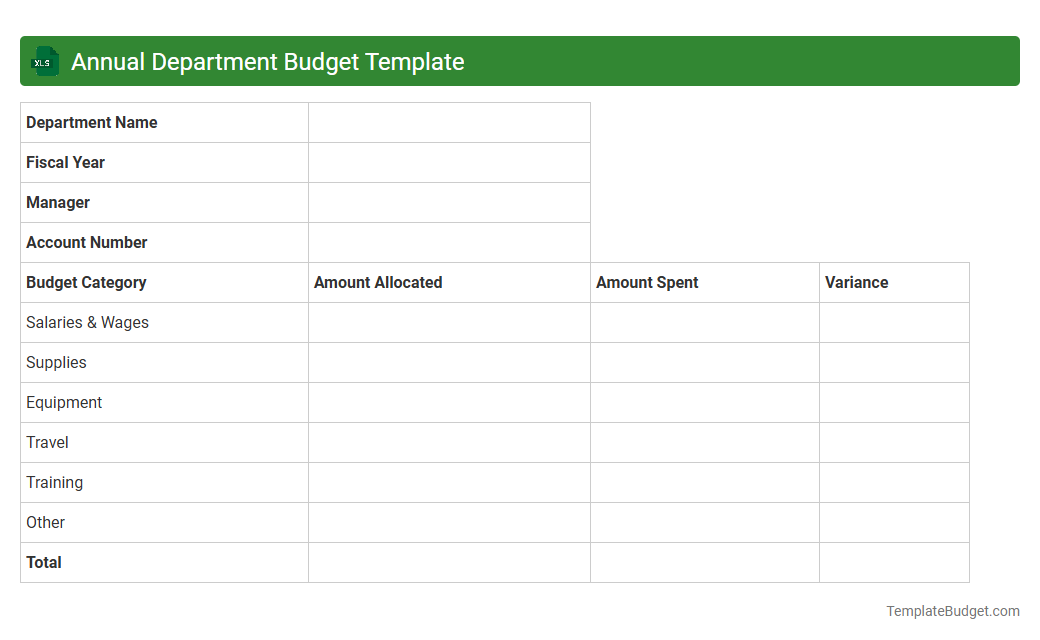Click the Other budget category cell
Viewport: 1040px width, 640px height.
click(x=45, y=522)
